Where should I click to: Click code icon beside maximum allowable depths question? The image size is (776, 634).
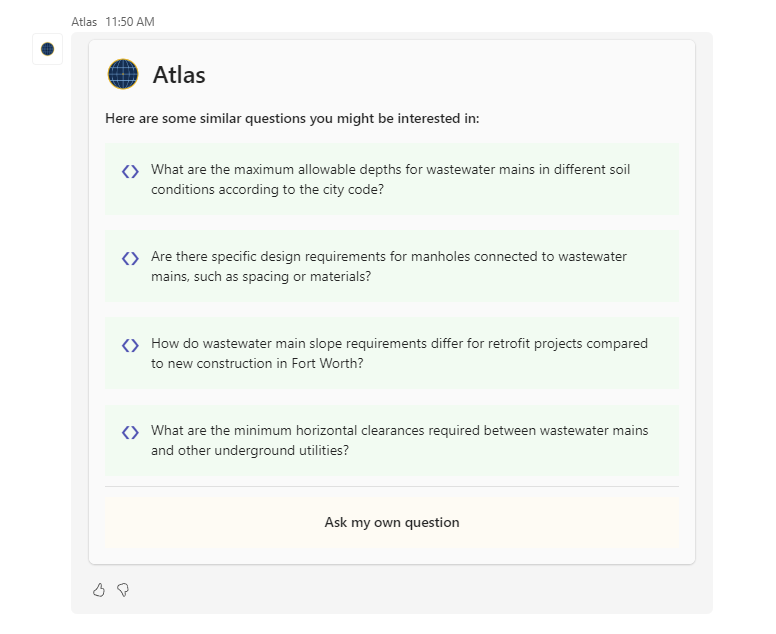point(130,171)
